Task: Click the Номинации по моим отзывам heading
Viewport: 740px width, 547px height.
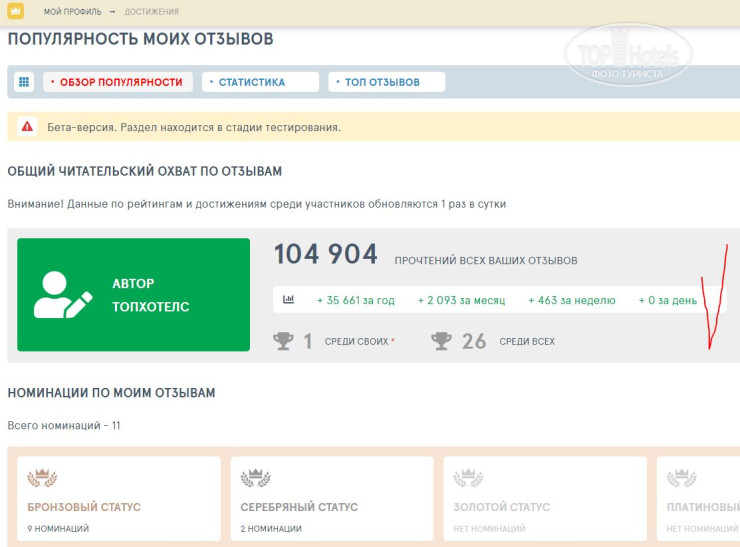Action: (111, 393)
